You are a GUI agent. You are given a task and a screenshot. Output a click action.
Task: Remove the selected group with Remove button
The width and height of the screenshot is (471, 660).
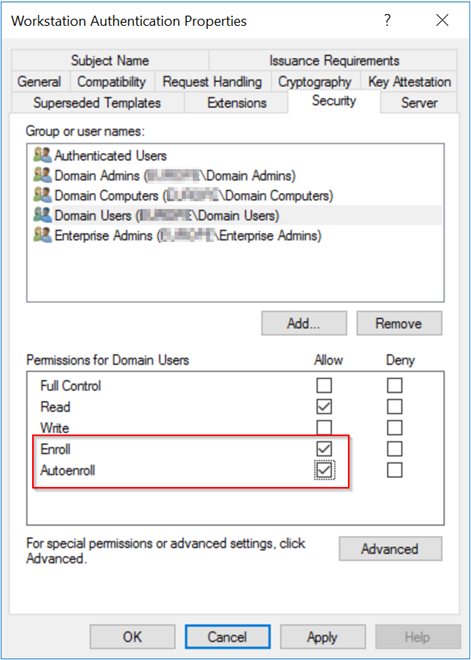coord(399,323)
